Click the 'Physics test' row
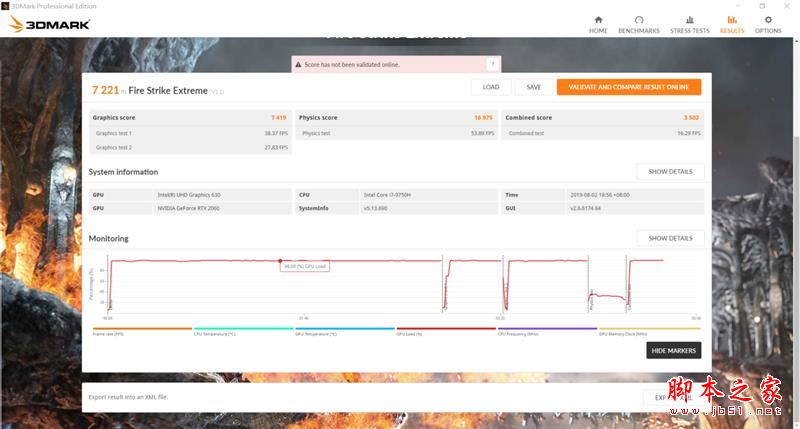 pos(396,133)
